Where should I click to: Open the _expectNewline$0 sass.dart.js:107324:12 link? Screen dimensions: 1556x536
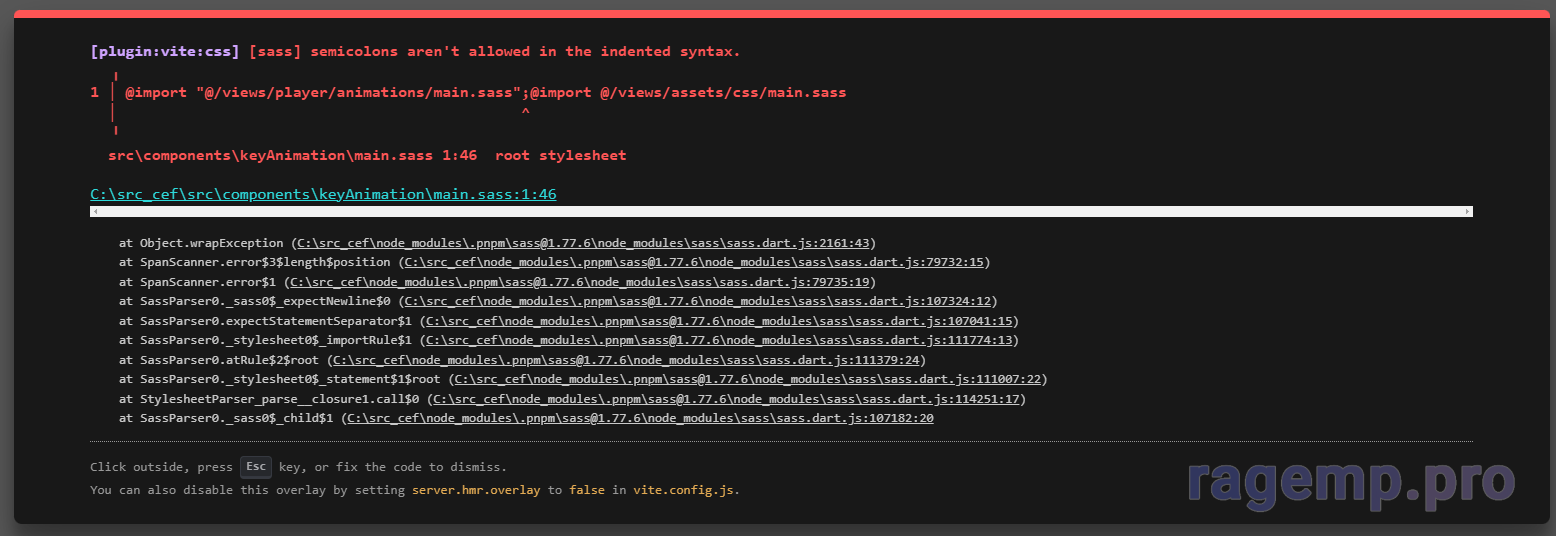tap(697, 301)
